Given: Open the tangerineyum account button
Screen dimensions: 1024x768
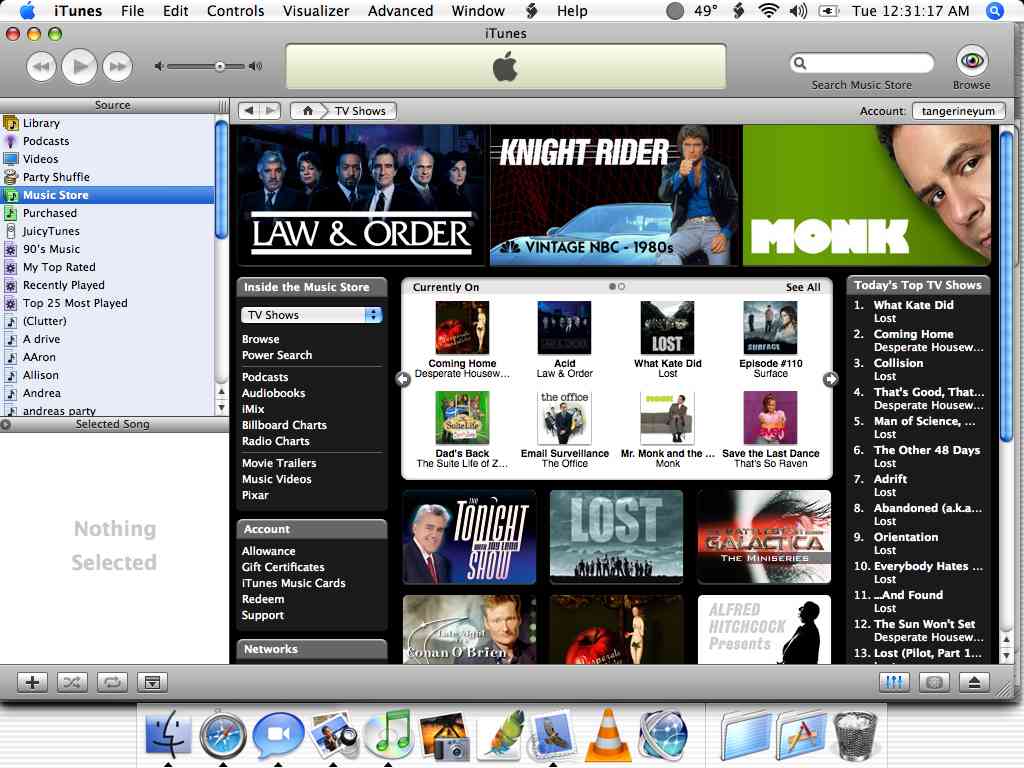Looking at the screenshot, I should click(x=958, y=111).
